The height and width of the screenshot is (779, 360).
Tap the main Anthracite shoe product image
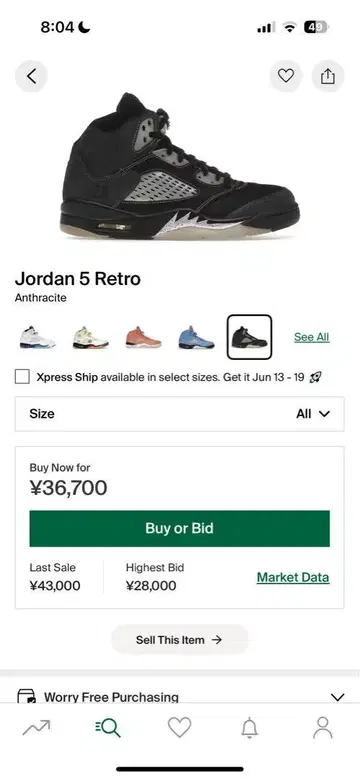click(179, 166)
